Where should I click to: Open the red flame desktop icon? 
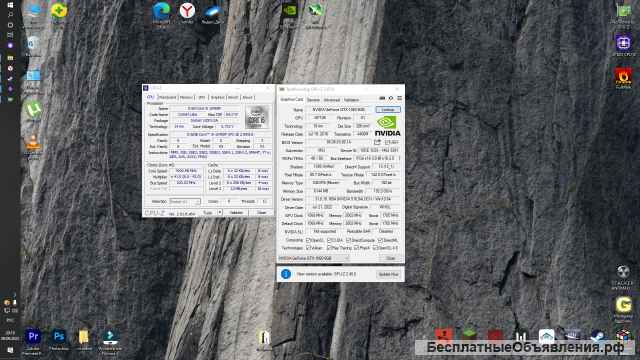[x=623, y=76]
